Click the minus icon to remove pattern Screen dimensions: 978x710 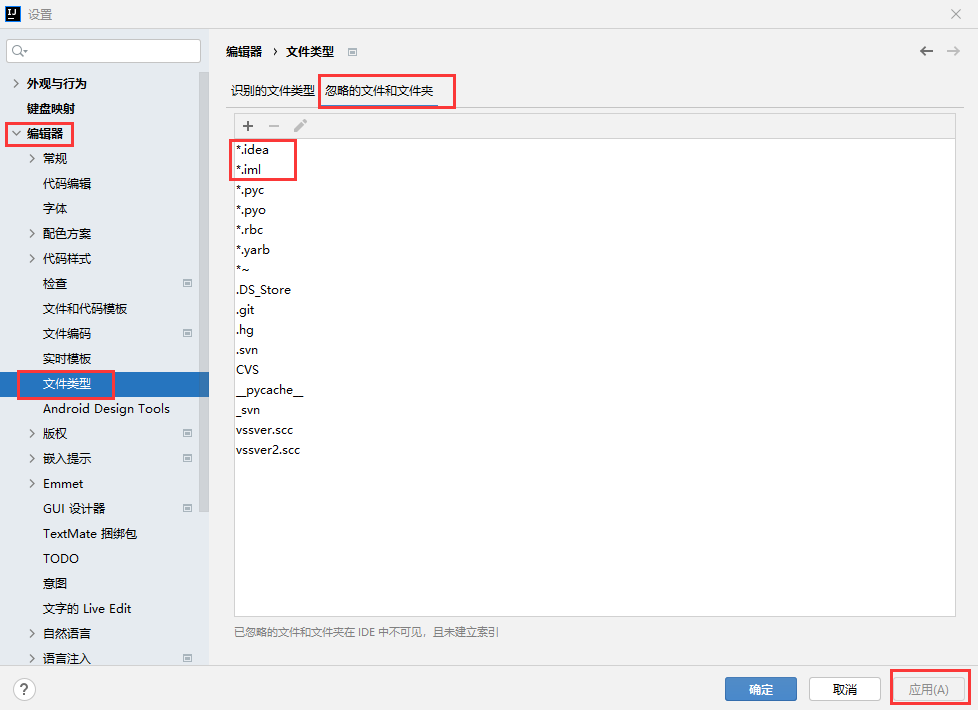click(274, 126)
